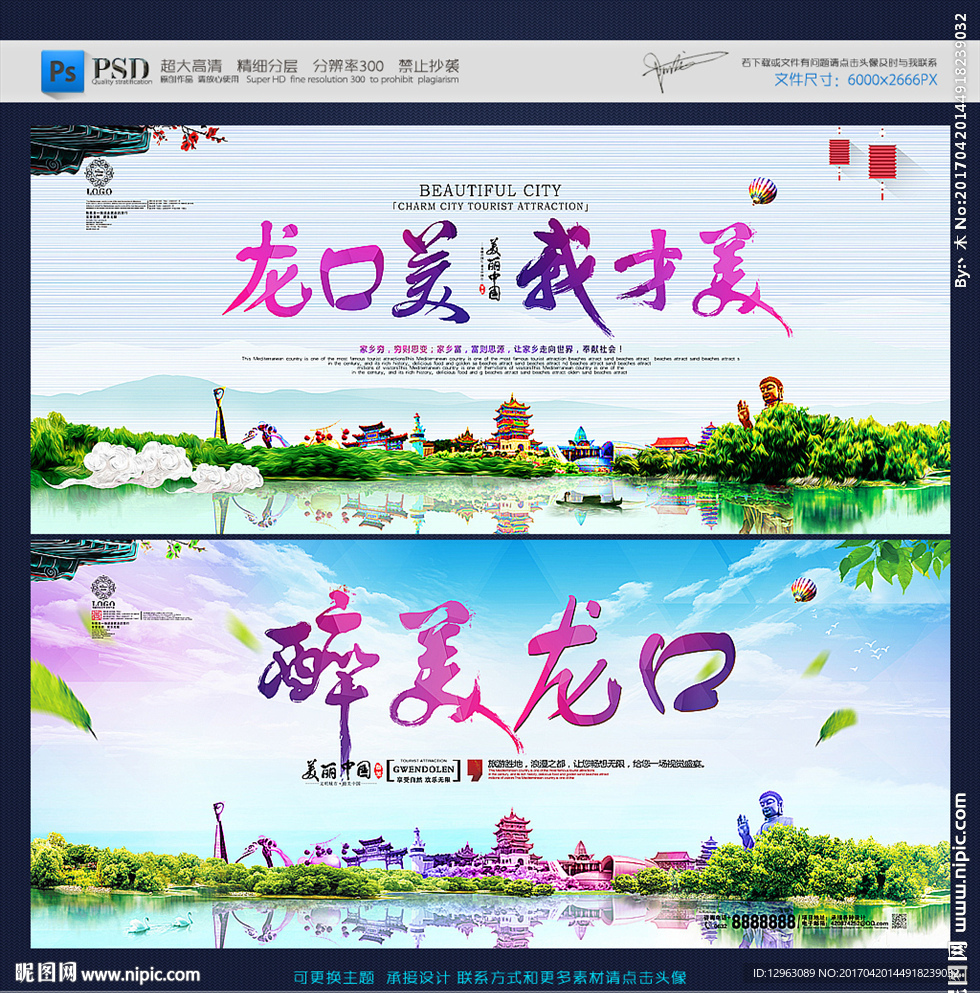Click the '若下载或文件有问题请点击头像' contact notice

839,62
